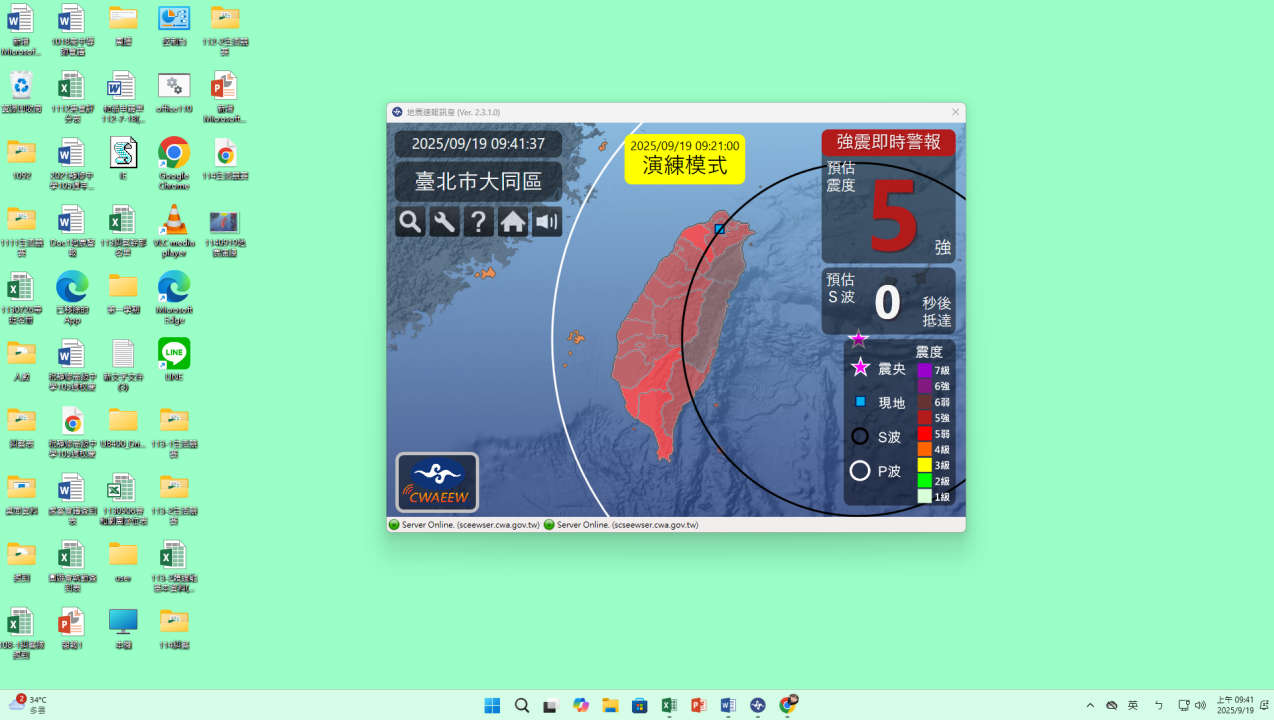Mute alert sound with speaker icon
1274x720 pixels.
(x=547, y=222)
